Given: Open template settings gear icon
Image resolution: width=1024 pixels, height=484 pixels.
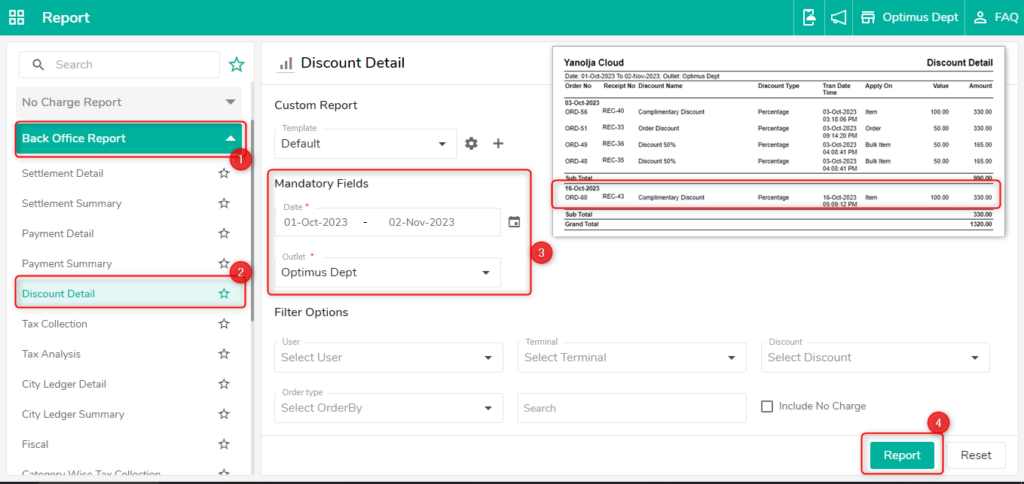Looking at the screenshot, I should point(471,143).
